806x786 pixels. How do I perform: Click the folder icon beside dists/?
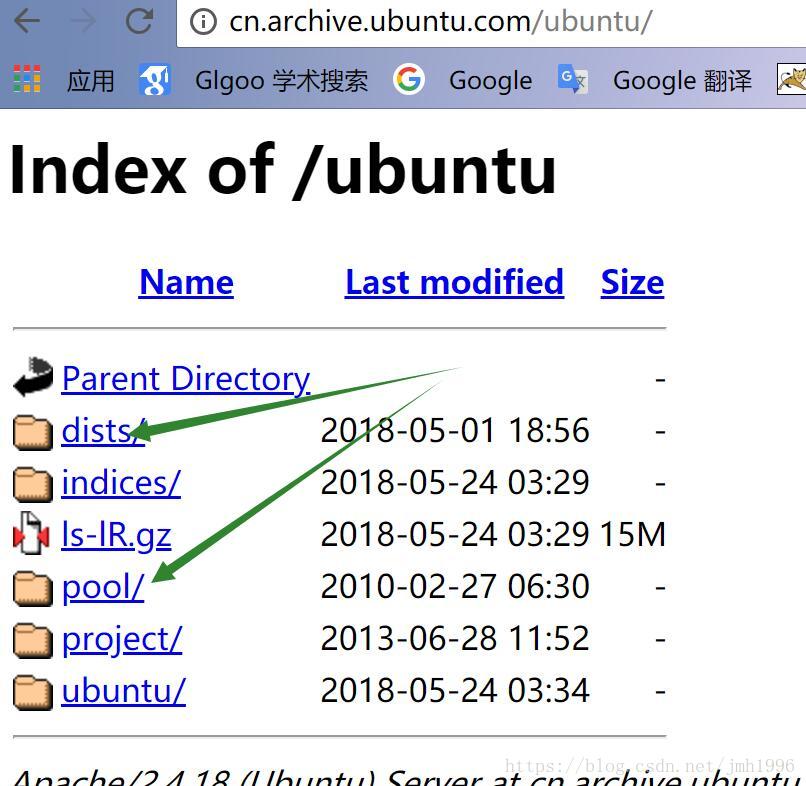click(33, 433)
